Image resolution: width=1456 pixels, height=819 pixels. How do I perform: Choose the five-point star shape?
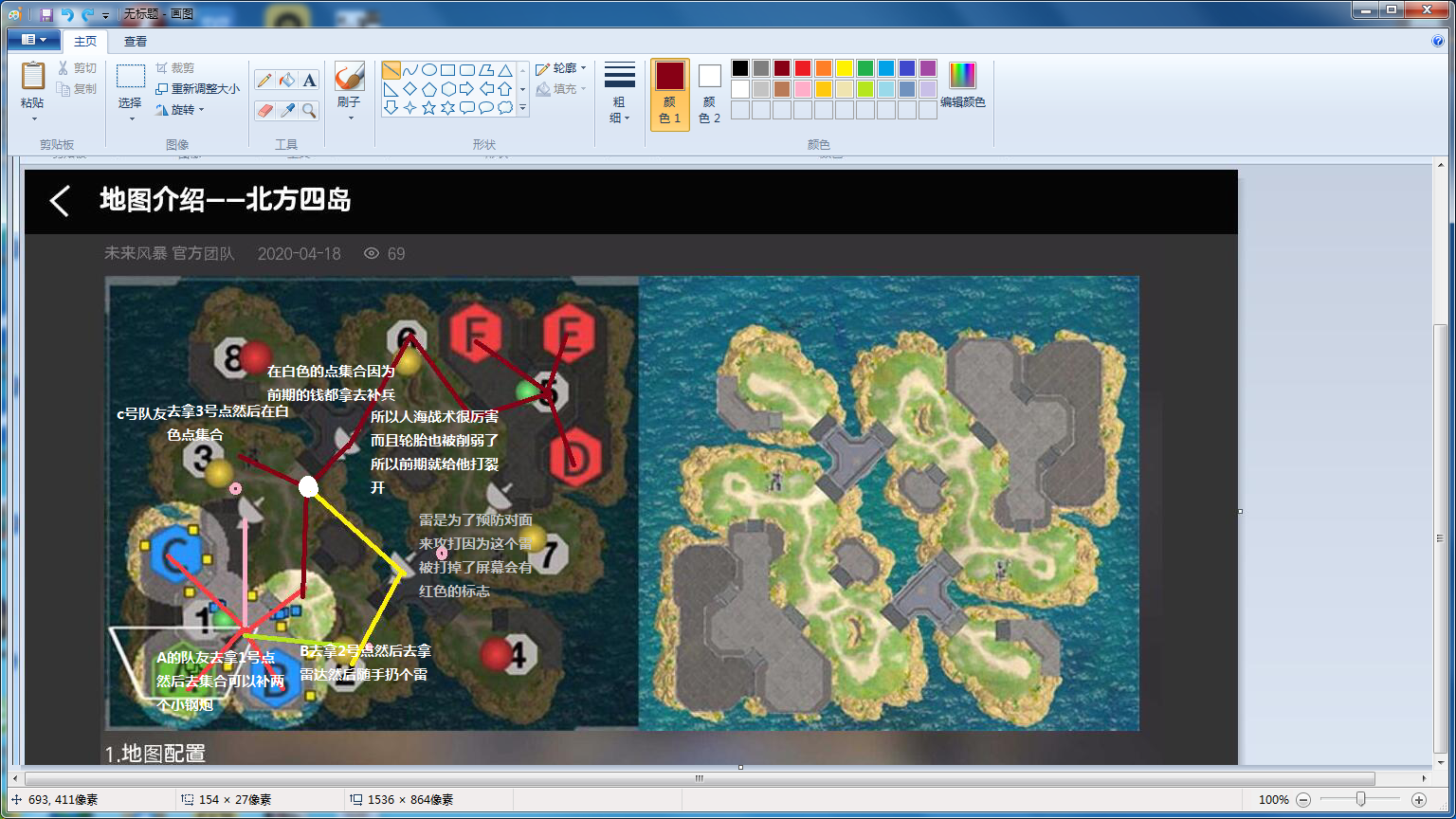coord(428,107)
